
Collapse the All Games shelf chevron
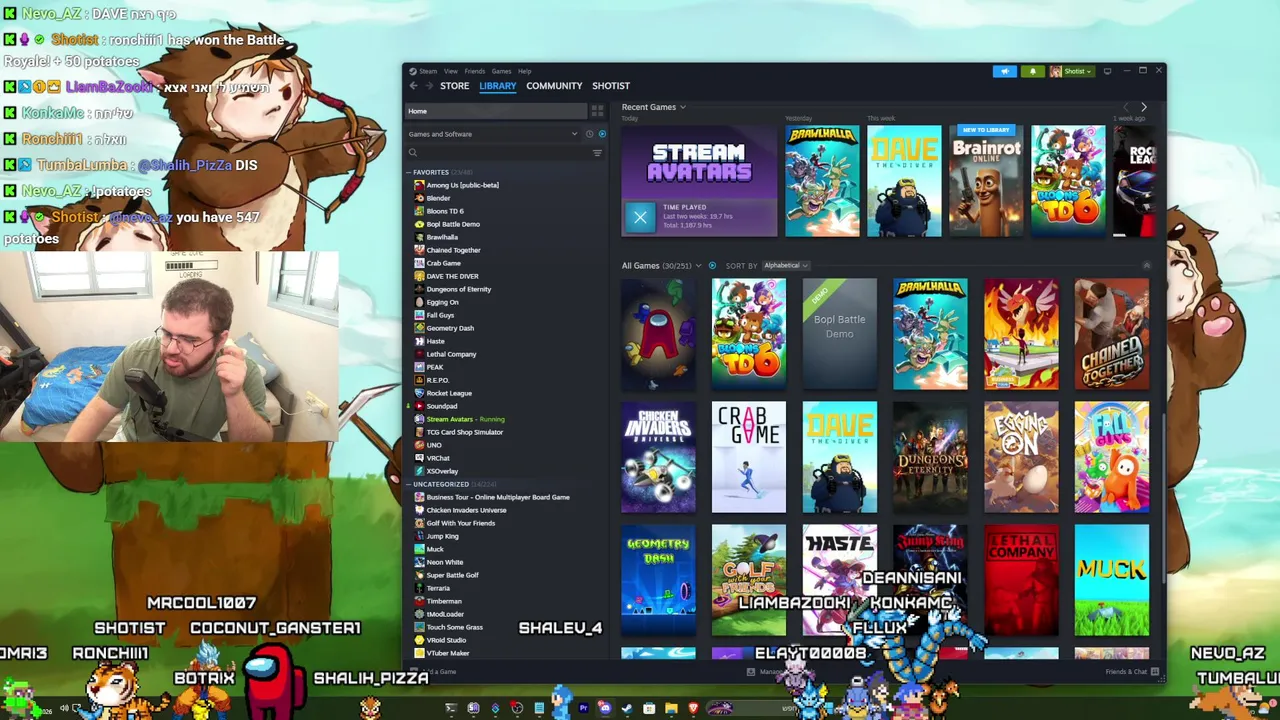1146,266
